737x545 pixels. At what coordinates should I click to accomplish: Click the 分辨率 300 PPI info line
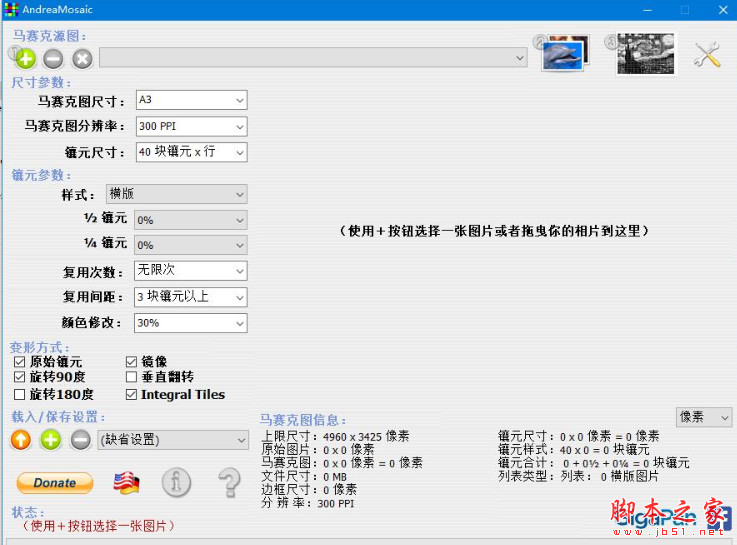click(x=308, y=503)
